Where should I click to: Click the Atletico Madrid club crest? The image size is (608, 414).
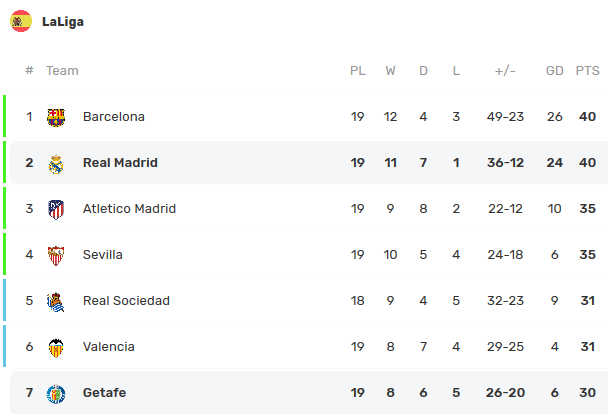(x=56, y=209)
